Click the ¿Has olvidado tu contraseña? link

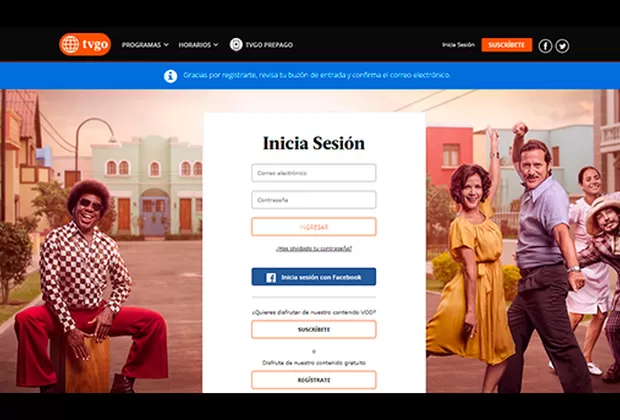coord(314,248)
